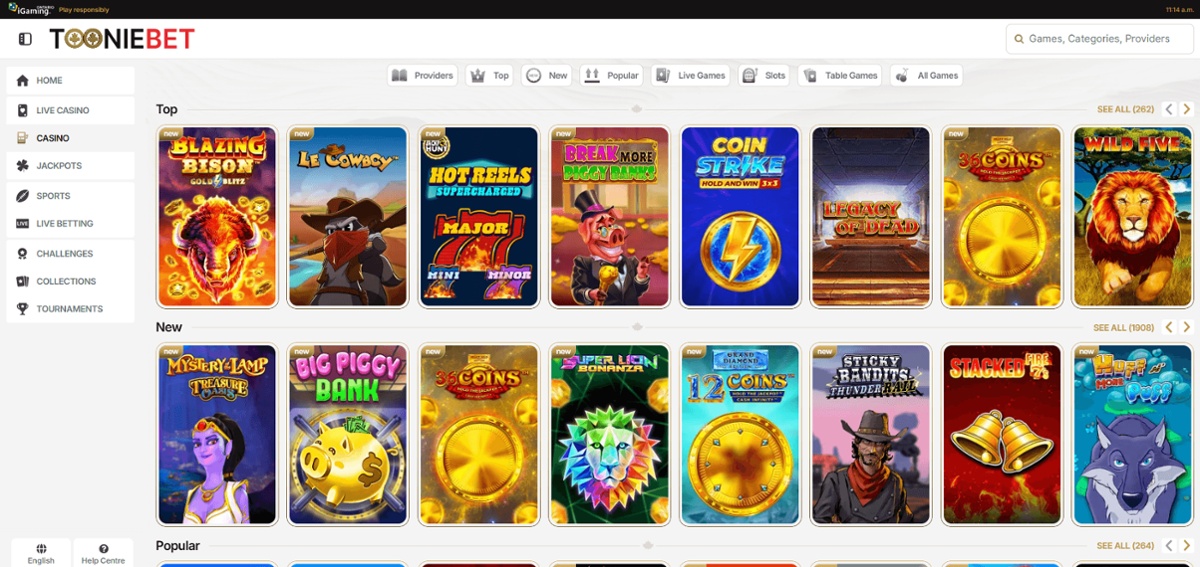
Task: Change language with English button
Action: pos(41,554)
